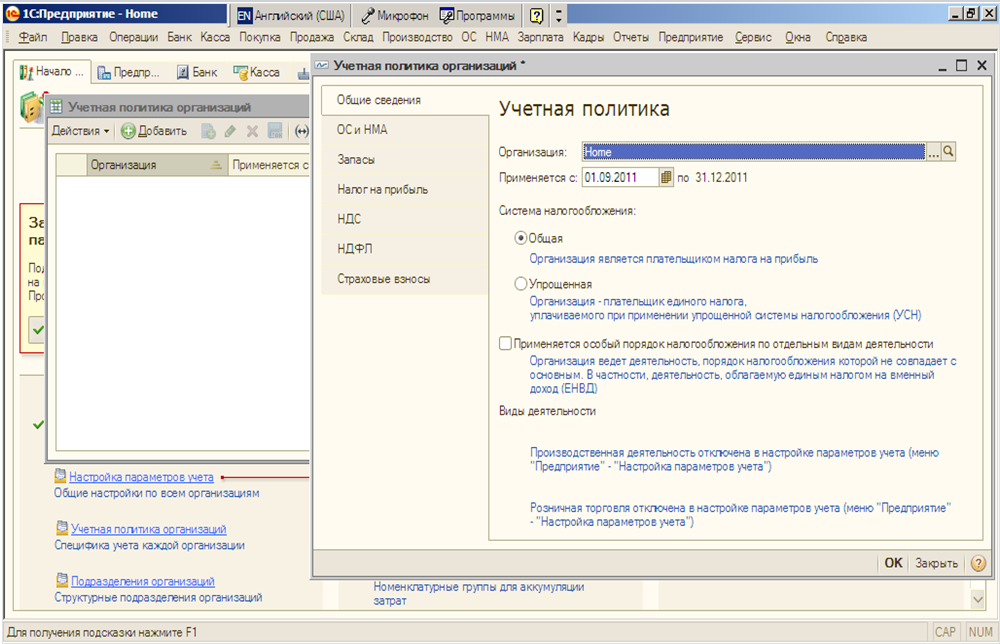Switch to the Начало tab
This screenshot has height=644, width=1000.
[52, 72]
